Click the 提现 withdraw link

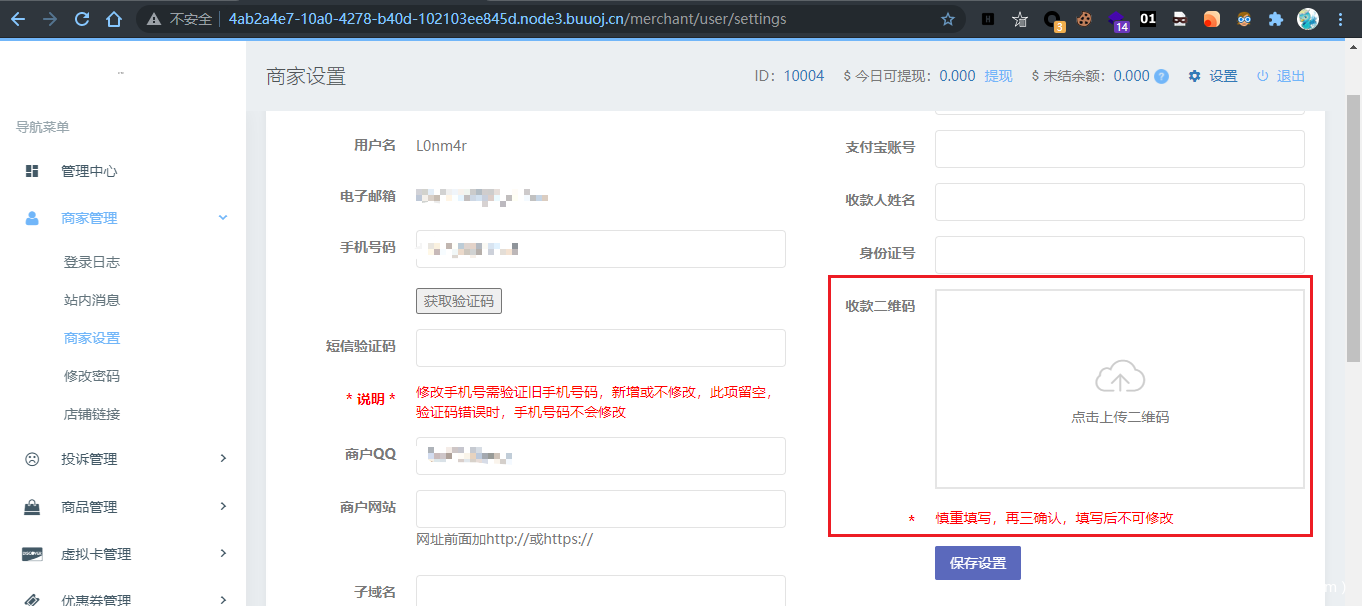coord(998,77)
